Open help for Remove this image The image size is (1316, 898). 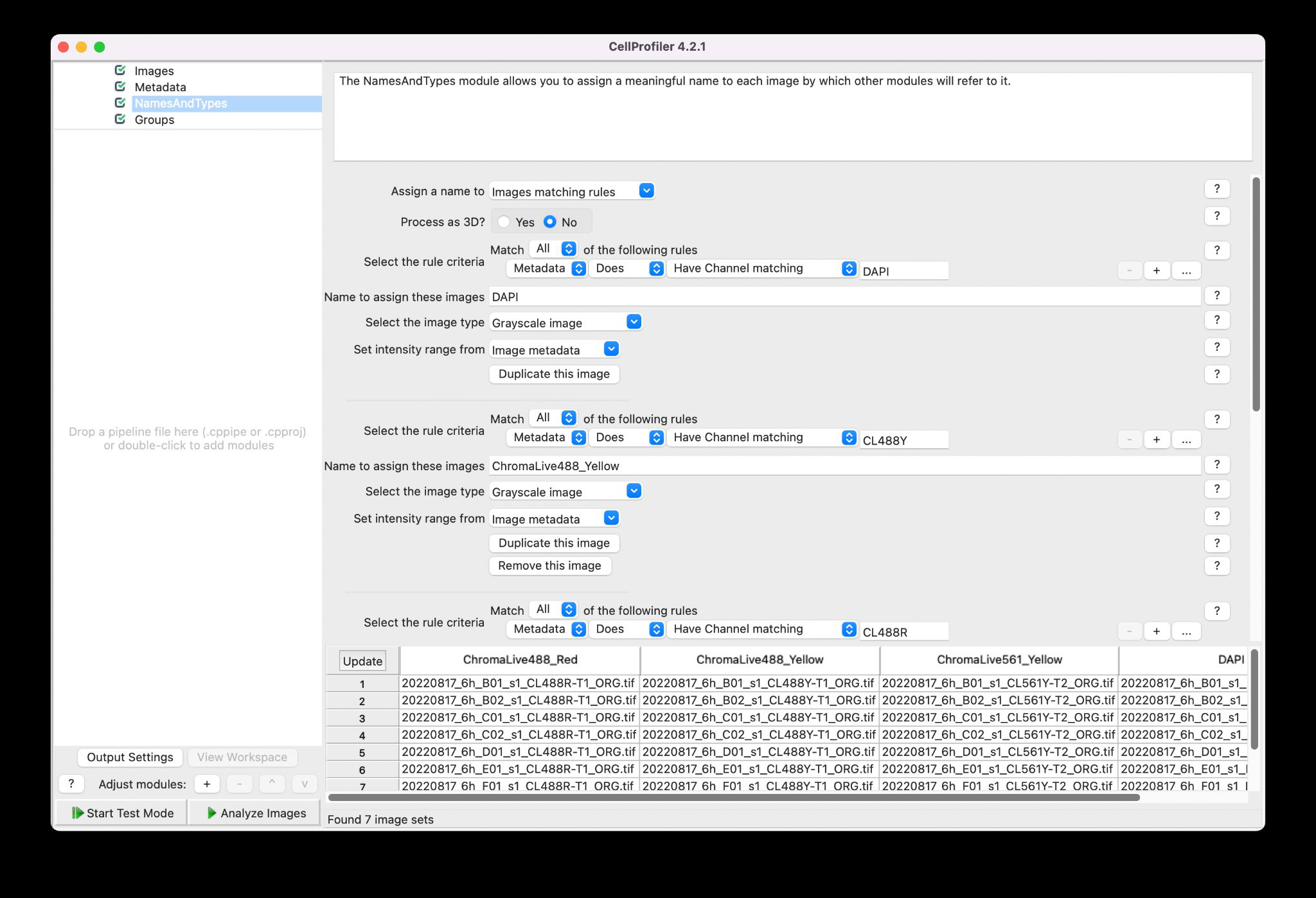pyautogui.click(x=1217, y=565)
